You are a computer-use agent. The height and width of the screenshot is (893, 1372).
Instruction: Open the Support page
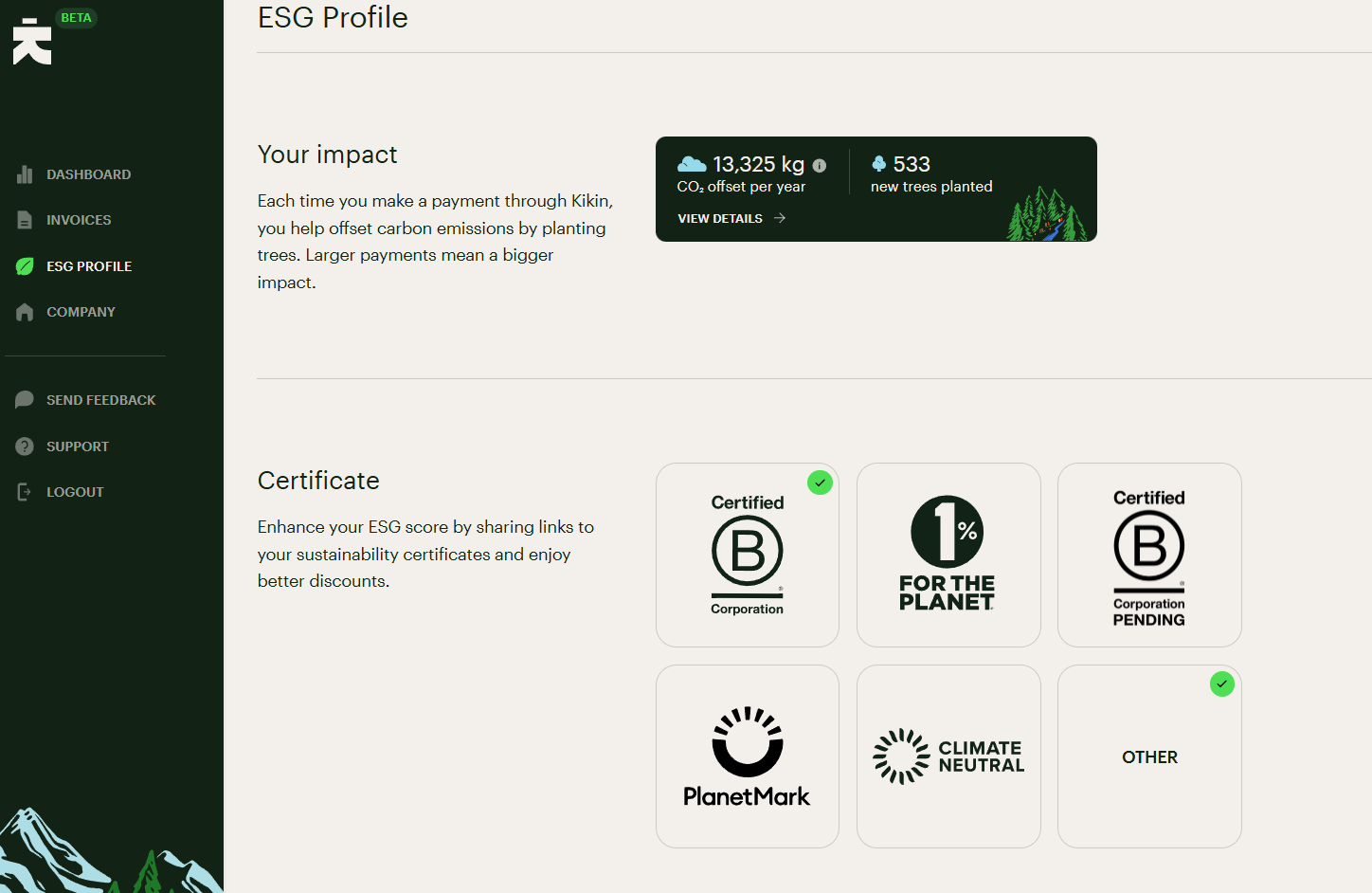click(x=78, y=446)
